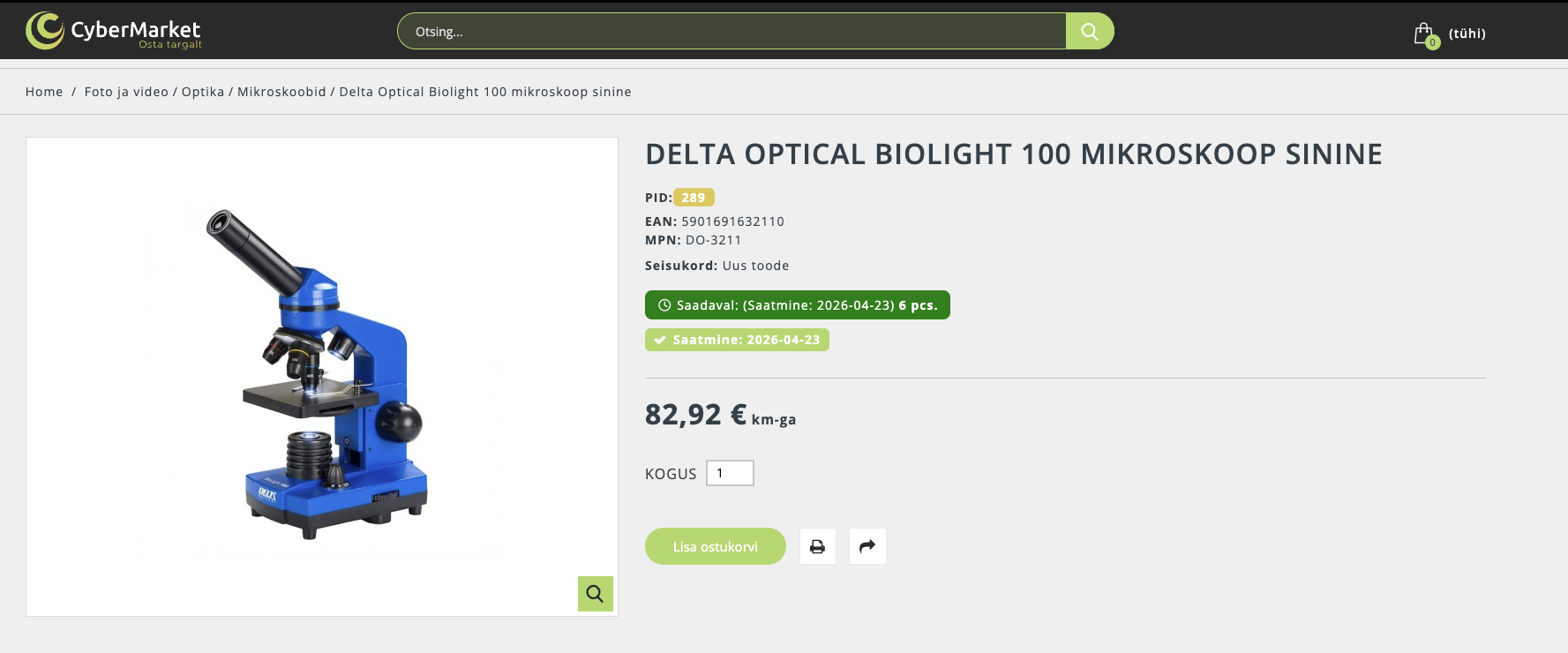The width and height of the screenshot is (1568, 653).
Task: Click the clock icon in availability badge
Action: [664, 305]
